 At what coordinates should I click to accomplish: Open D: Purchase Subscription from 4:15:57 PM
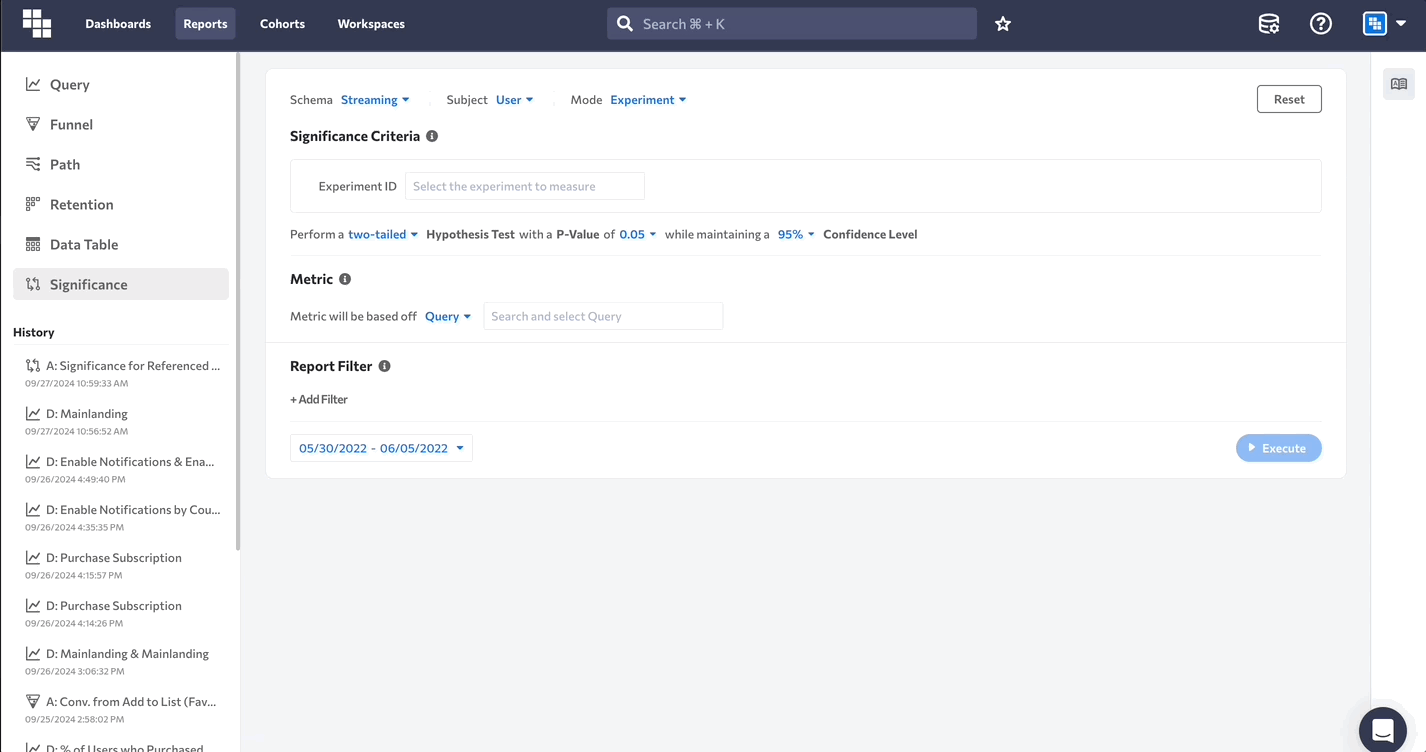pyautogui.click(x=122, y=565)
